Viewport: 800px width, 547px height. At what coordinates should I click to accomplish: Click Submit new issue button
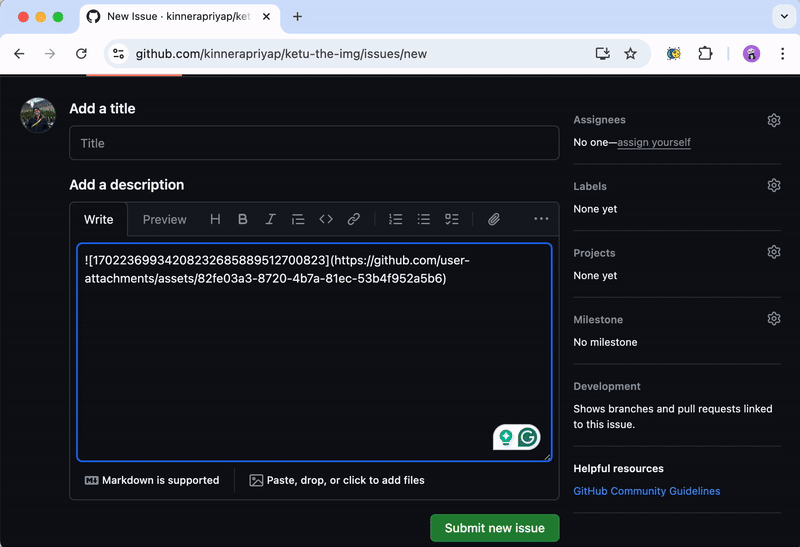[494, 528]
